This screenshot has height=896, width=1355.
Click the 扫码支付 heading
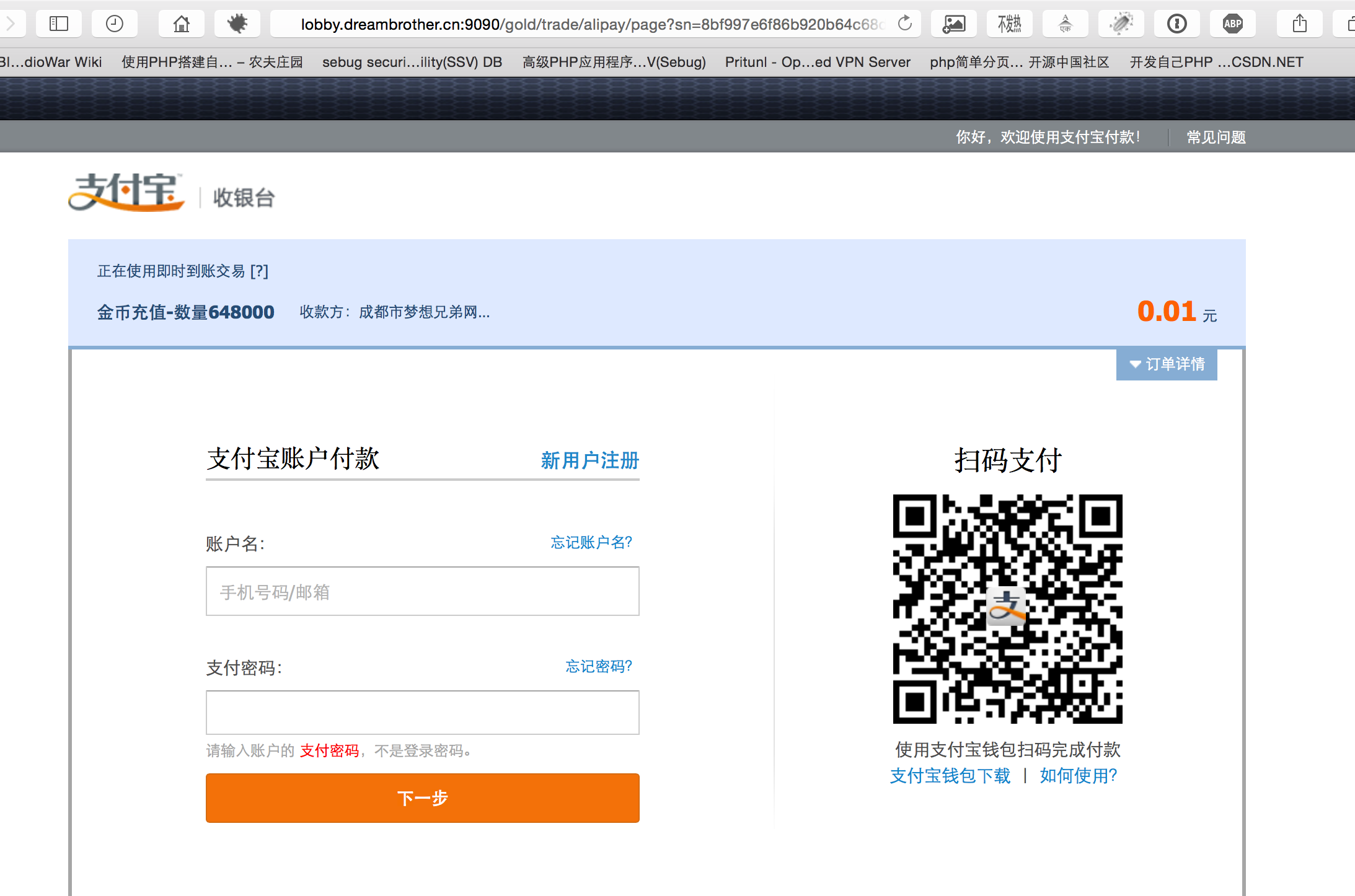coord(1008,460)
